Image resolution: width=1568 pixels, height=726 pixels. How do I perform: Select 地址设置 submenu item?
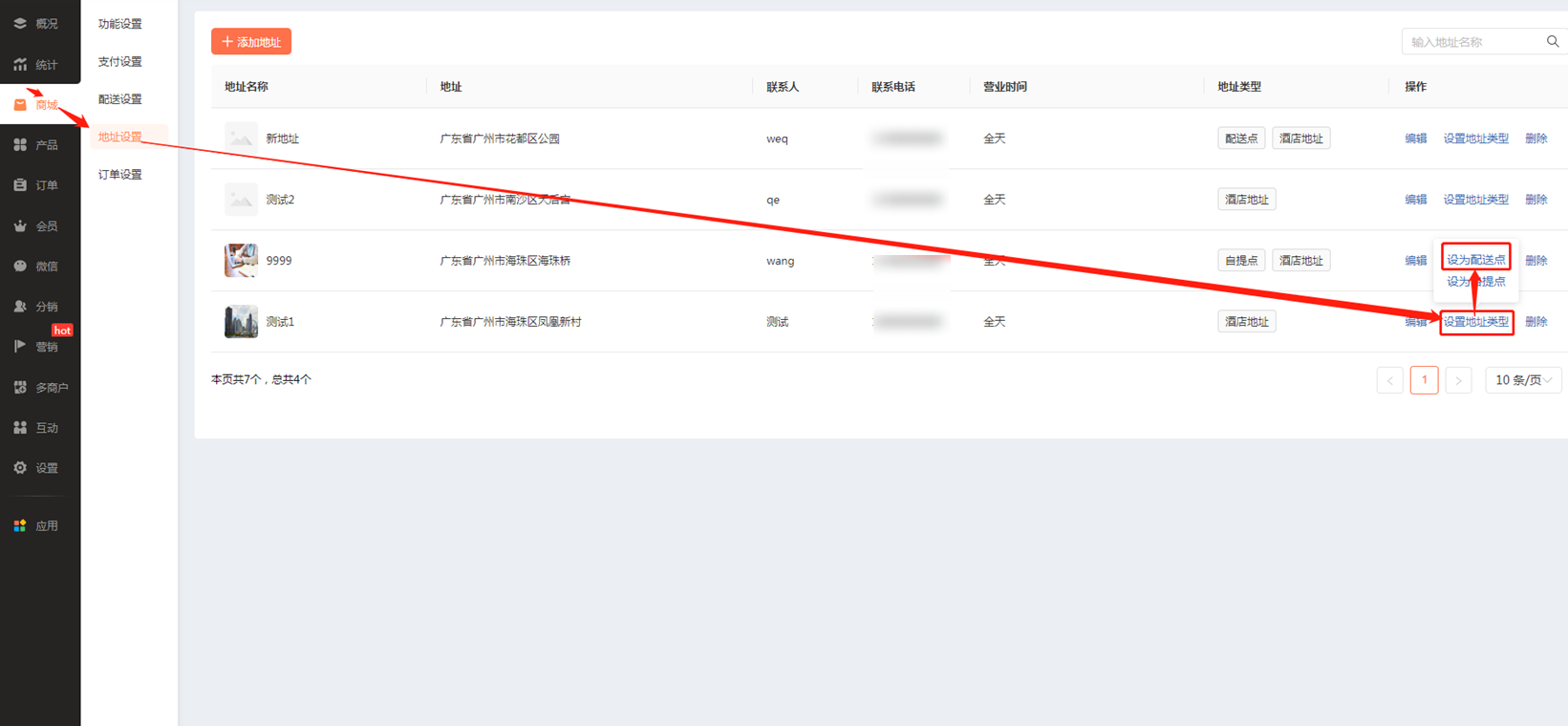coord(120,137)
